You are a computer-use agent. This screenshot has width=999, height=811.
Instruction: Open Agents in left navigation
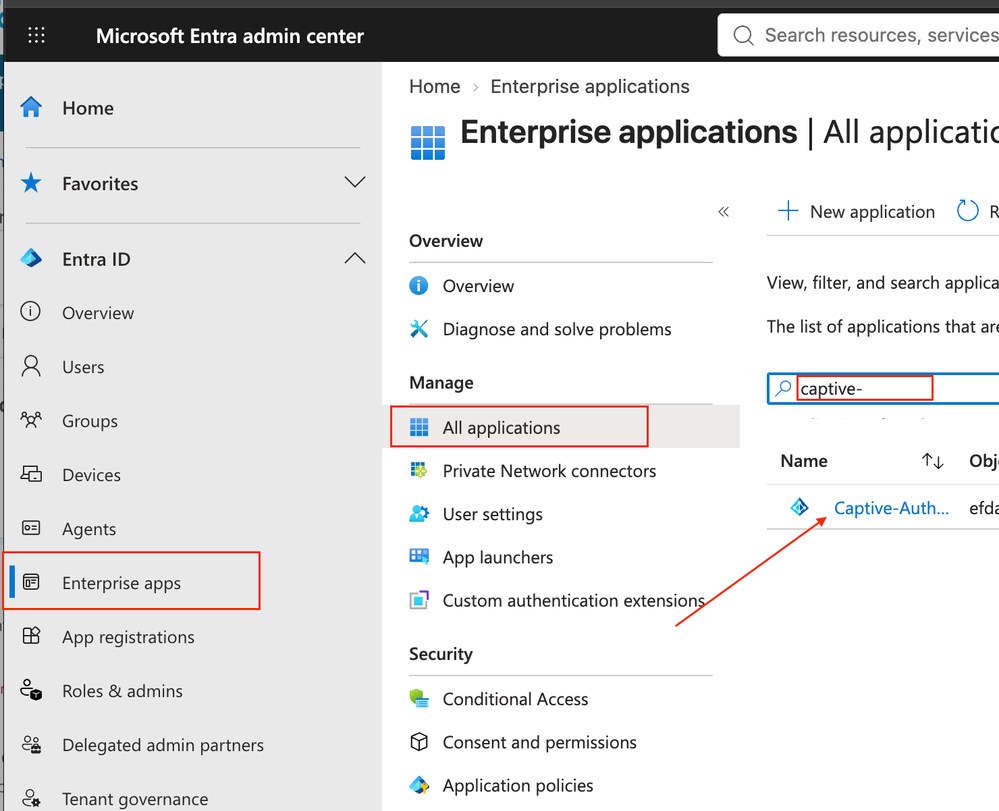tap(89, 529)
